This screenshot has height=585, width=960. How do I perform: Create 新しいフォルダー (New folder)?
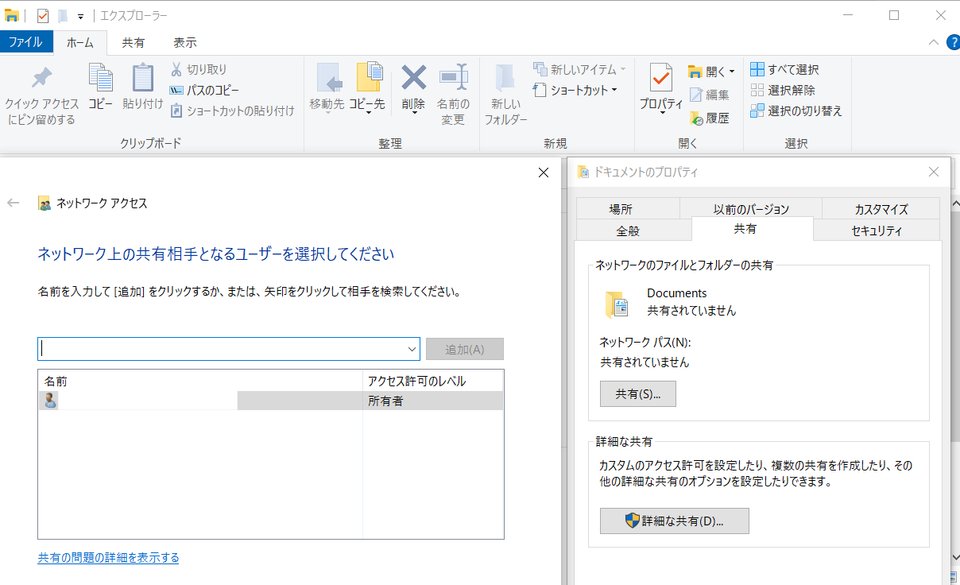pyautogui.click(x=506, y=94)
